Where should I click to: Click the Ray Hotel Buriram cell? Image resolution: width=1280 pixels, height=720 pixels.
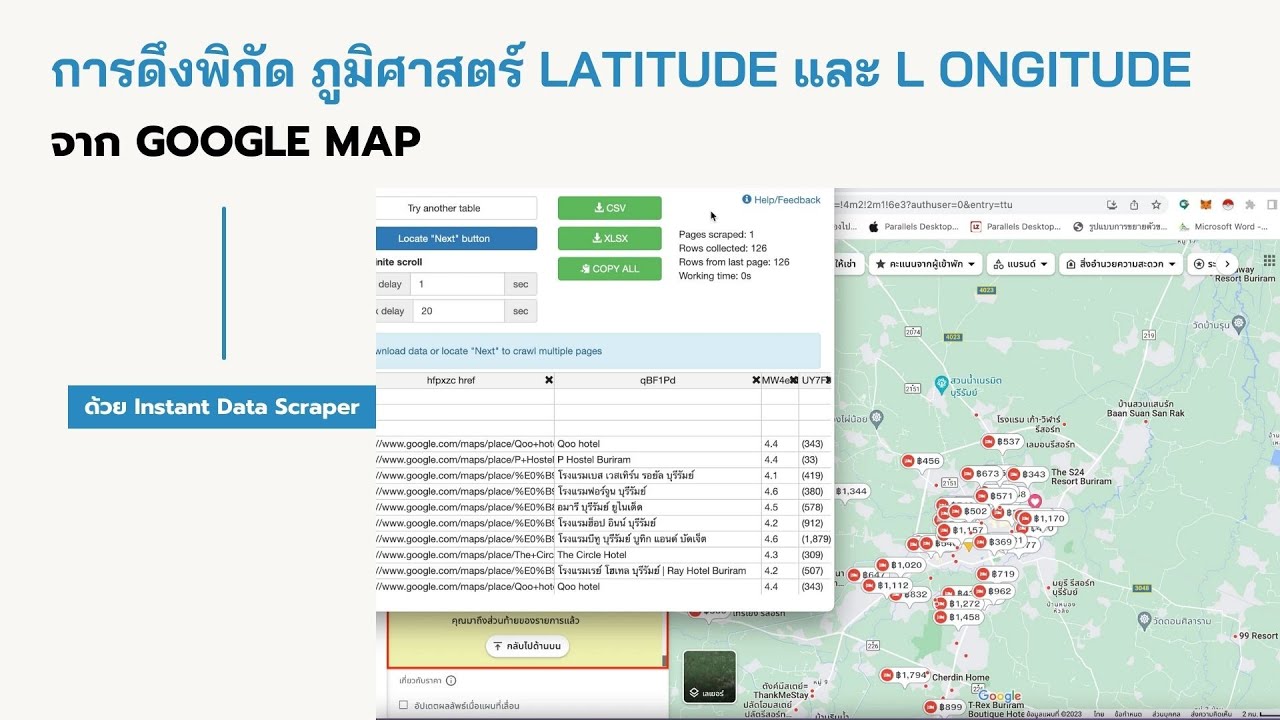[x=658, y=571]
